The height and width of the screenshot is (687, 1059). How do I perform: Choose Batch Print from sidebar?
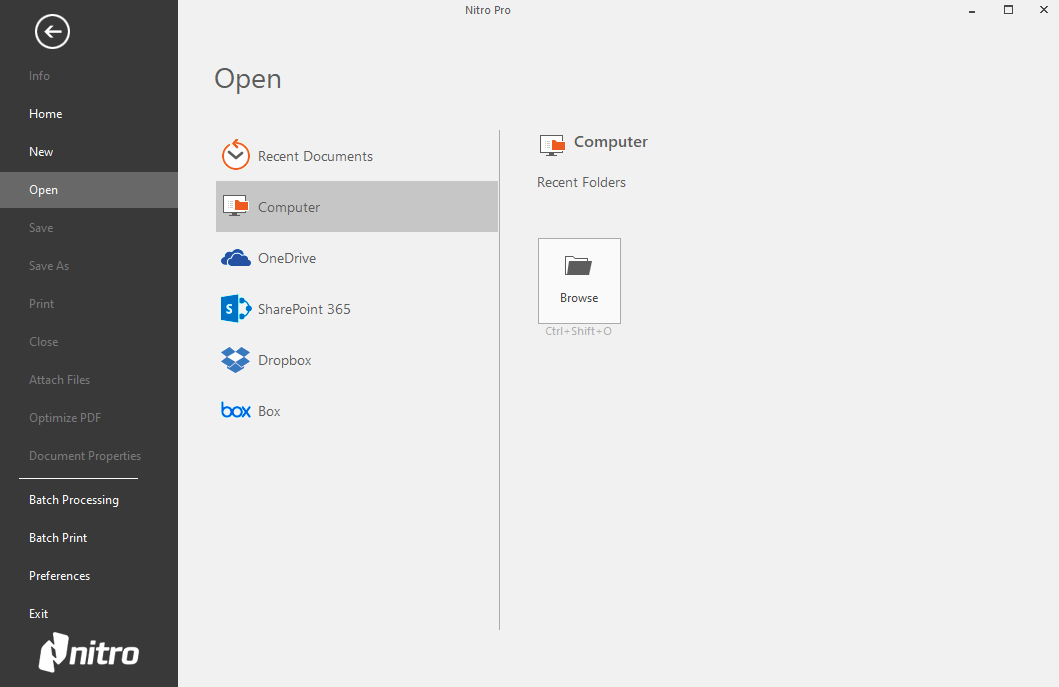click(58, 538)
